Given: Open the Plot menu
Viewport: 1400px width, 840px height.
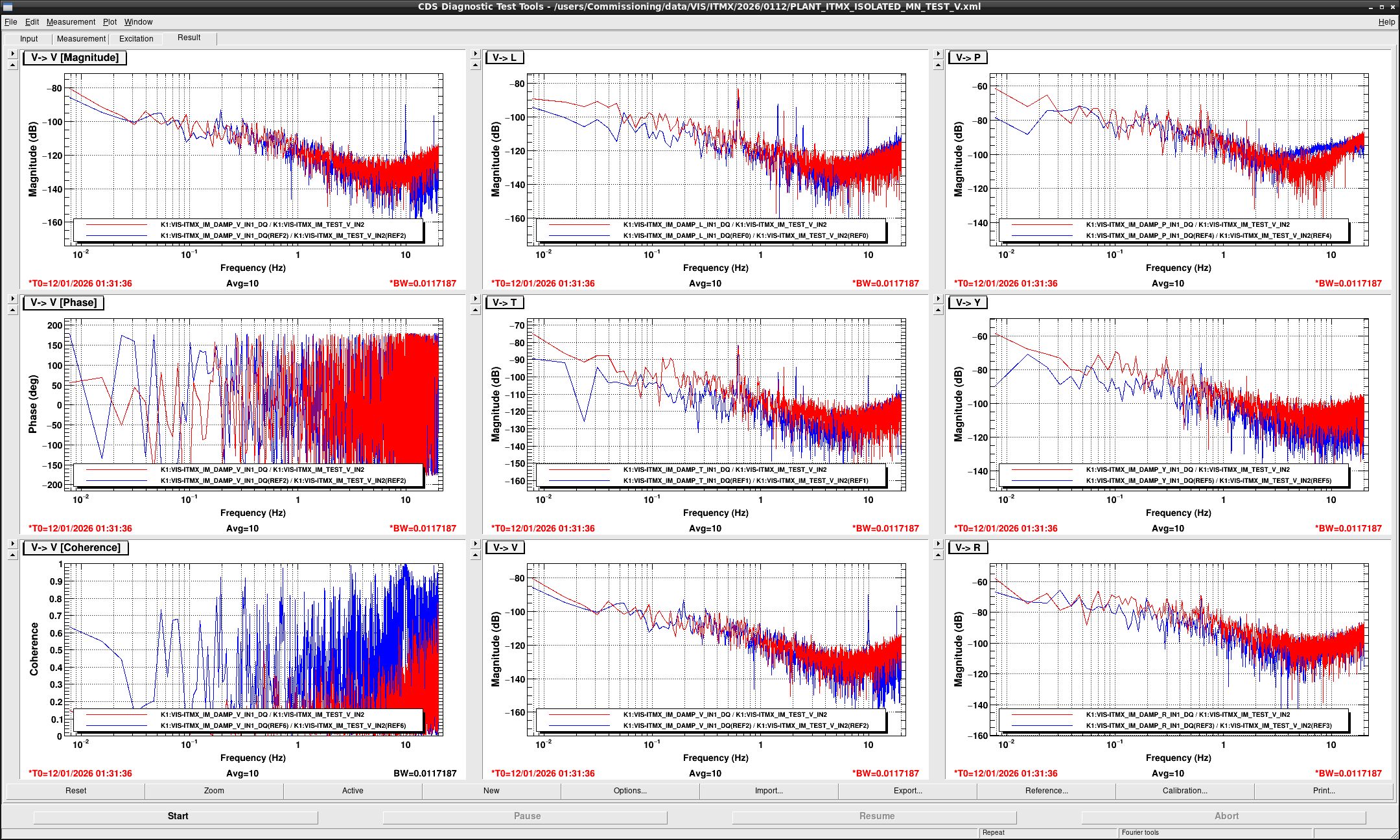Looking at the screenshot, I should click(x=110, y=22).
